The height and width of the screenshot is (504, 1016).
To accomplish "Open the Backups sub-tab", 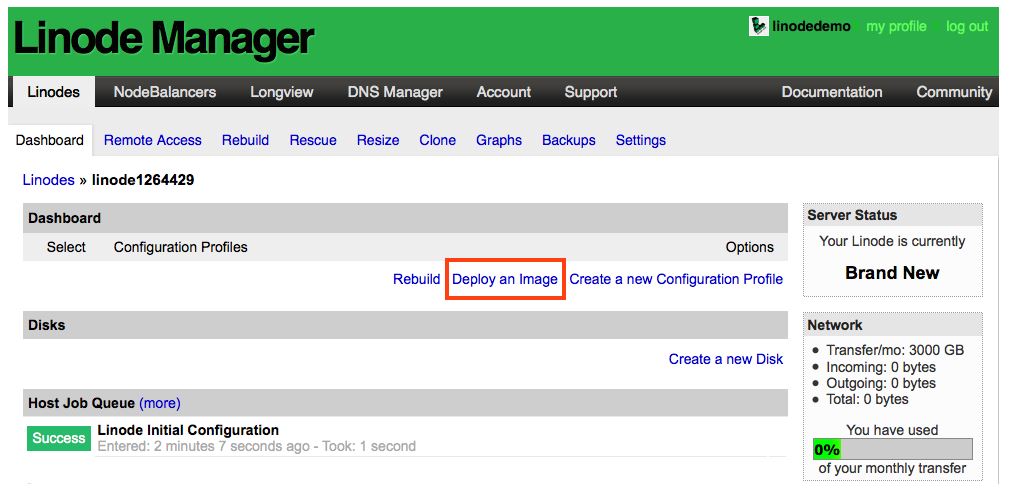I will click(x=569, y=140).
